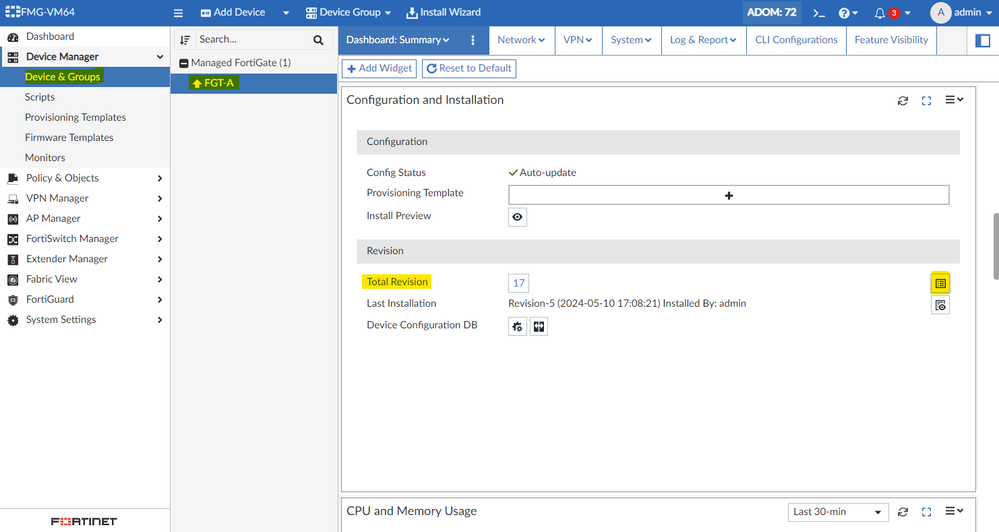The image size is (999, 532).
Task: Open the Revision History list icon
Action: [x=940, y=283]
